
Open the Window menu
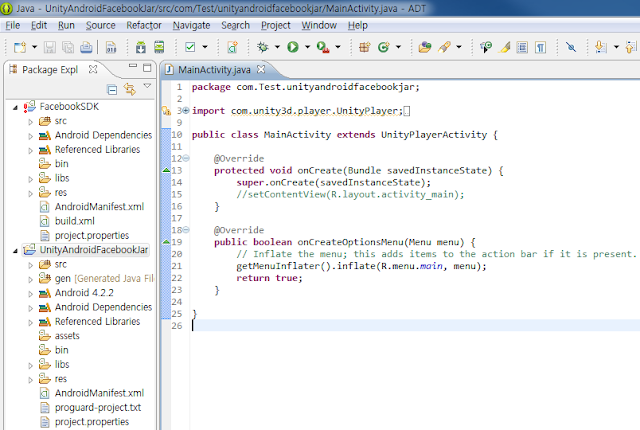[319, 25]
